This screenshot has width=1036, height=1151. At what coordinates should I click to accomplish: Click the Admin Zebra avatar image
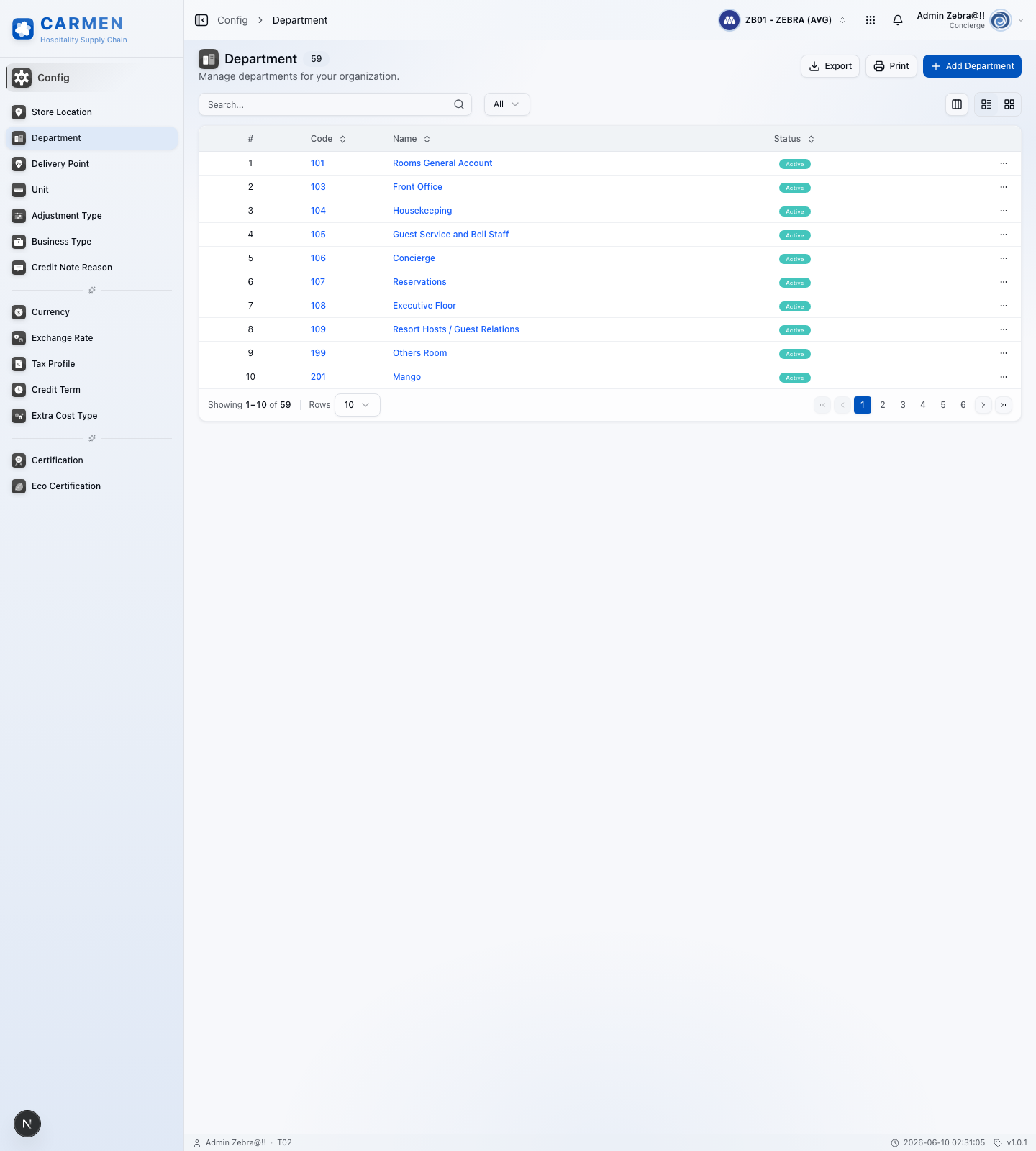1001,20
